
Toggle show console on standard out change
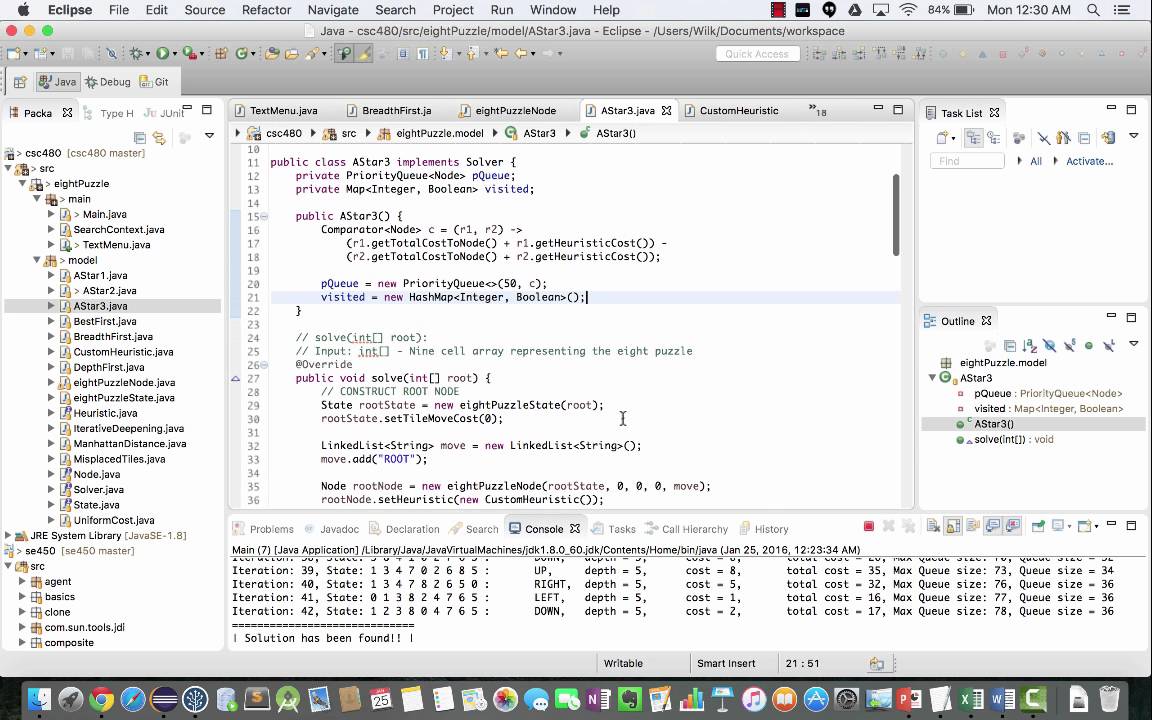993,526
